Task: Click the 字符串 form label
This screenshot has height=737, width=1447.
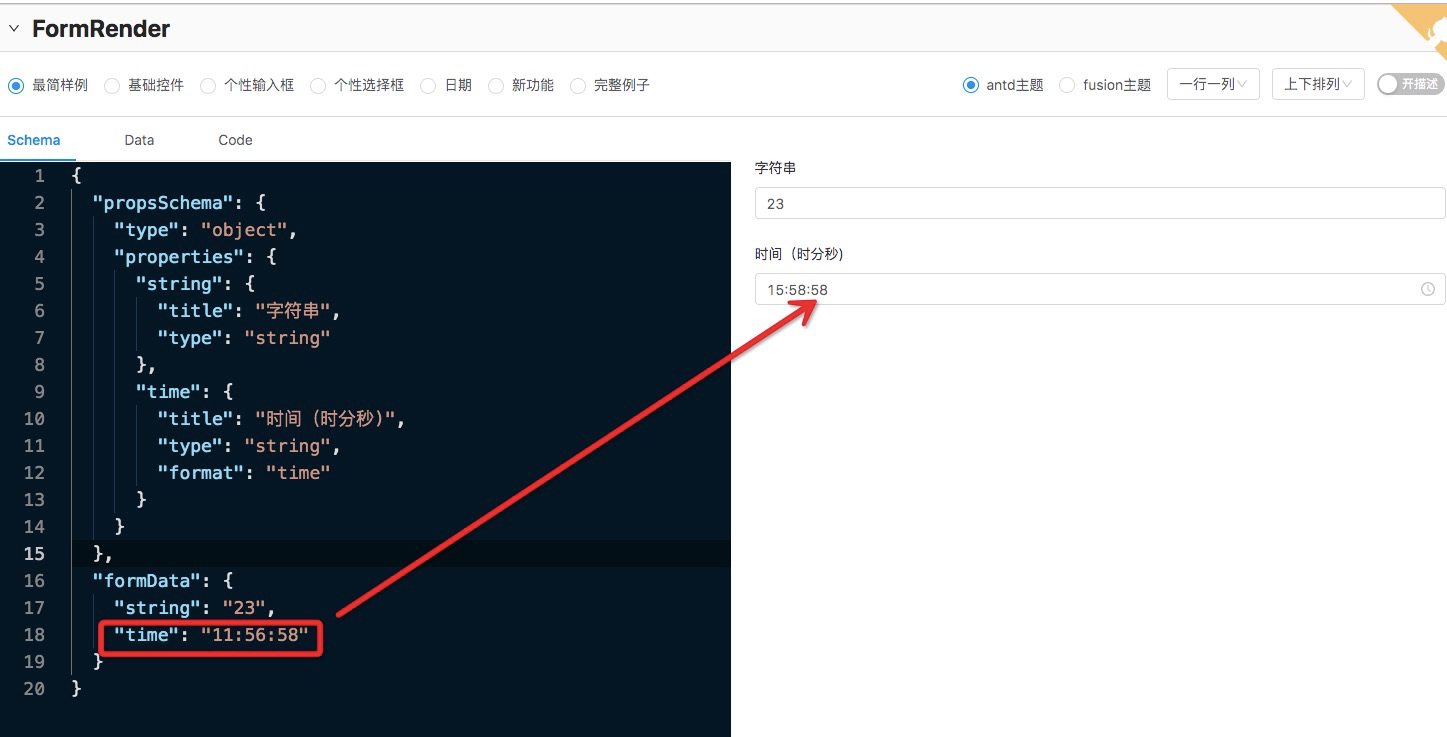Action: coord(775,168)
